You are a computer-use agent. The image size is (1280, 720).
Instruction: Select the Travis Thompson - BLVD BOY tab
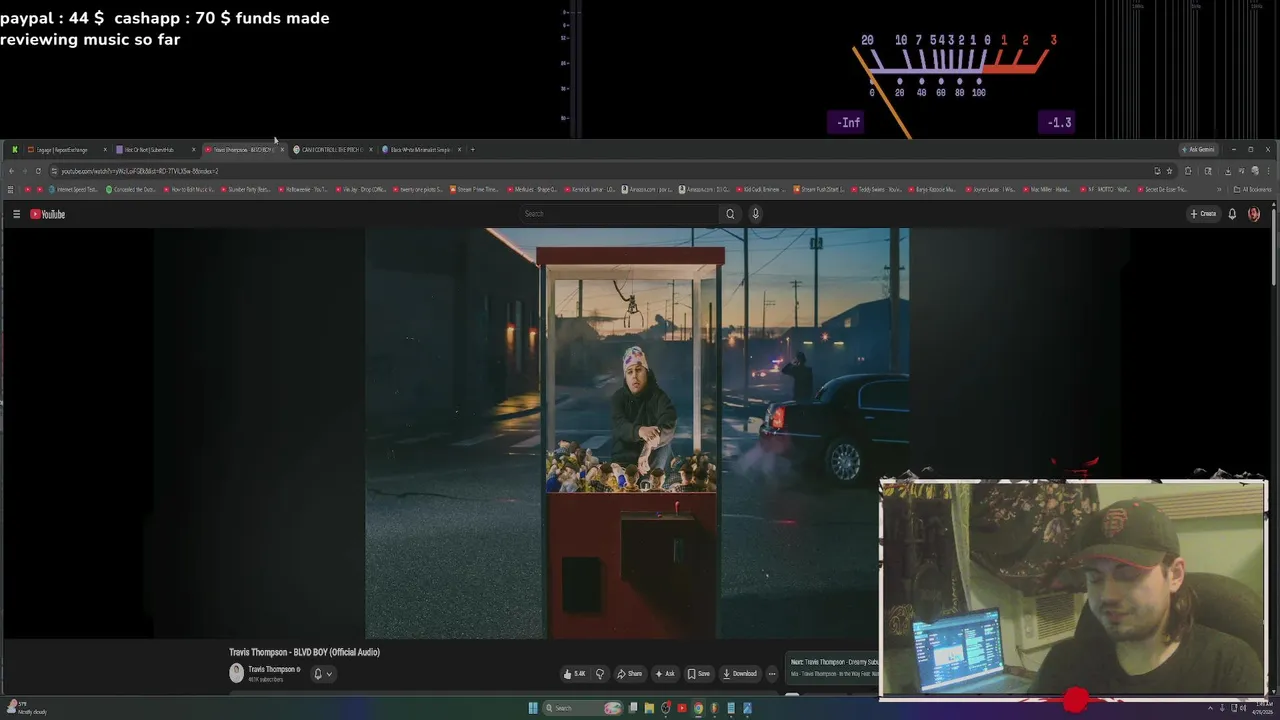(243, 150)
